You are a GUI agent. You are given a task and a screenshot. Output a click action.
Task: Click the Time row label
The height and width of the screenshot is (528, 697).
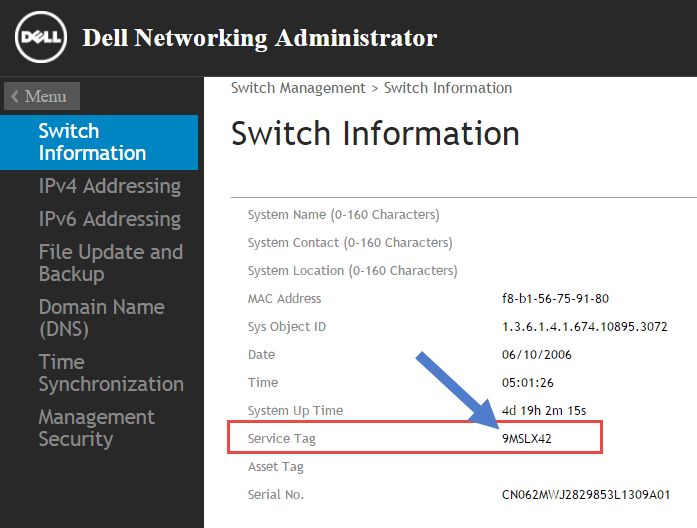263,383
